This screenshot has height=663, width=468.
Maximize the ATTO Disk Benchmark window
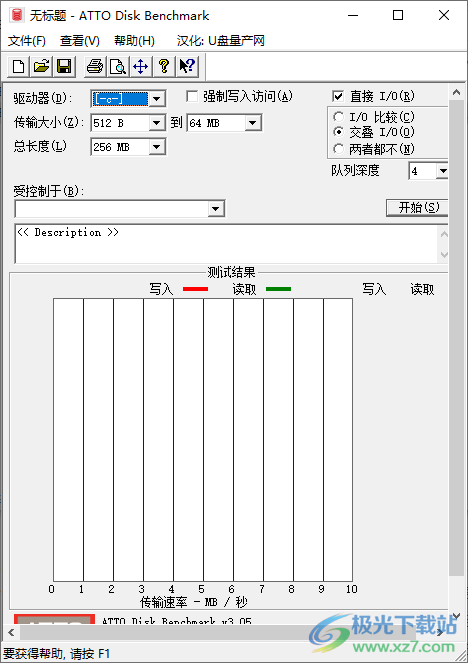(x=398, y=16)
